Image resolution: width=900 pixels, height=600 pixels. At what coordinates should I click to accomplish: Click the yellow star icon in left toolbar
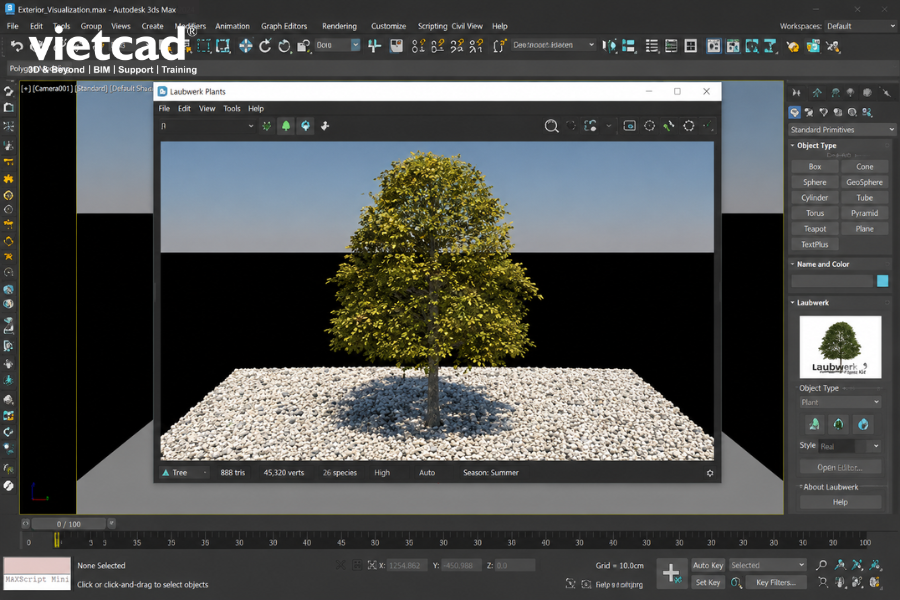pos(9,179)
